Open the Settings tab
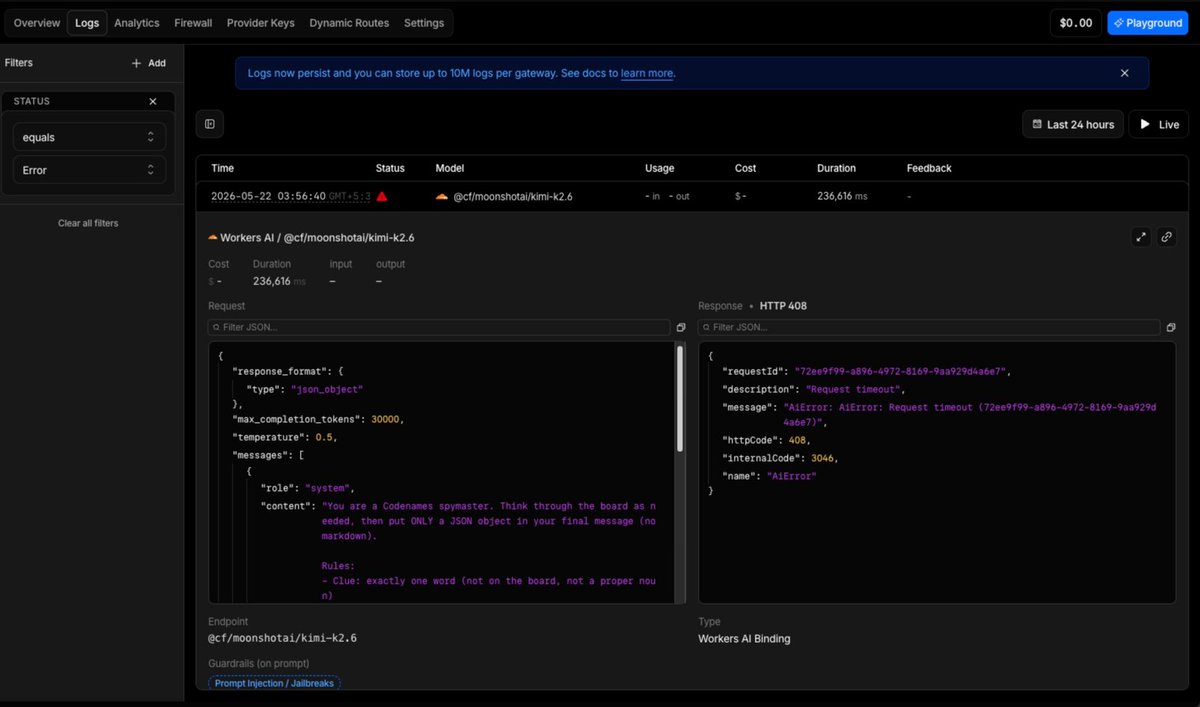 pos(424,23)
